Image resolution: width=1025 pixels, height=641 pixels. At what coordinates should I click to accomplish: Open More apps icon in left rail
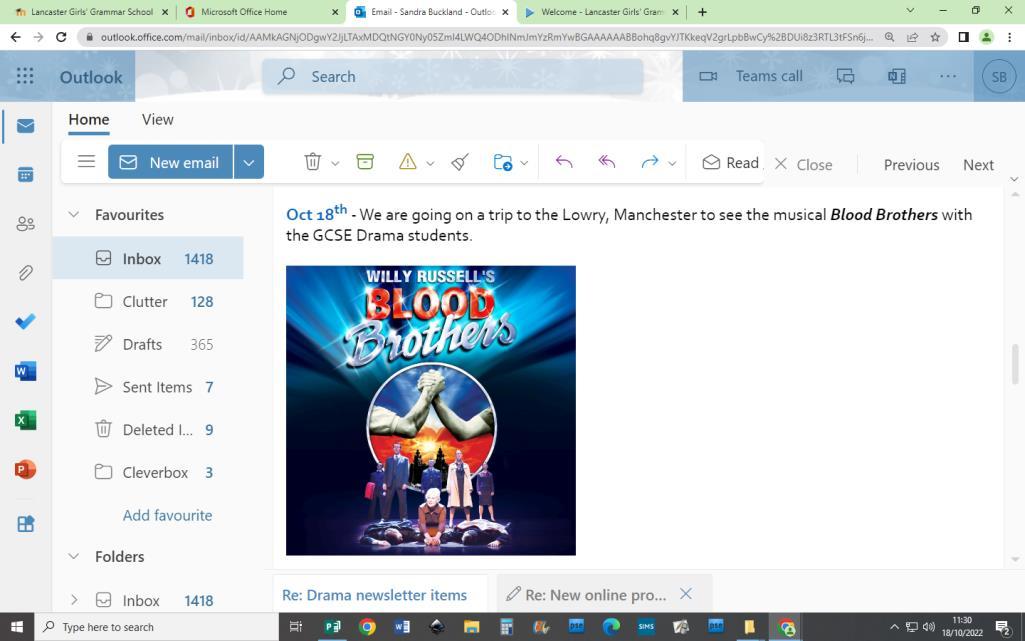click(x=25, y=524)
